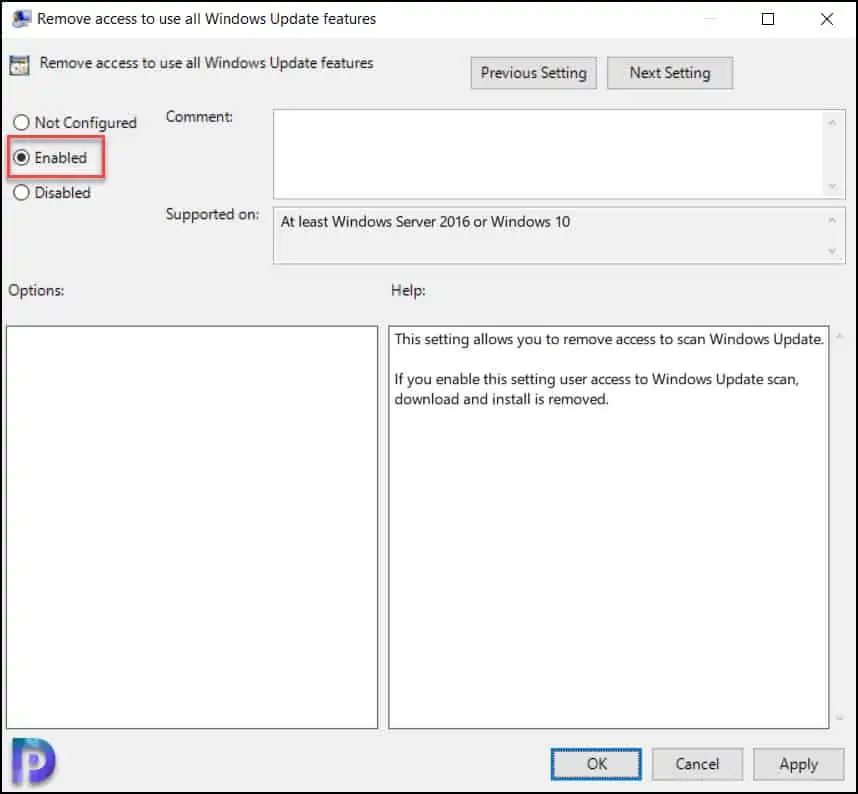The height and width of the screenshot is (794, 858).
Task: Click Supported on box scroll down arrow
Action: [x=832, y=251]
